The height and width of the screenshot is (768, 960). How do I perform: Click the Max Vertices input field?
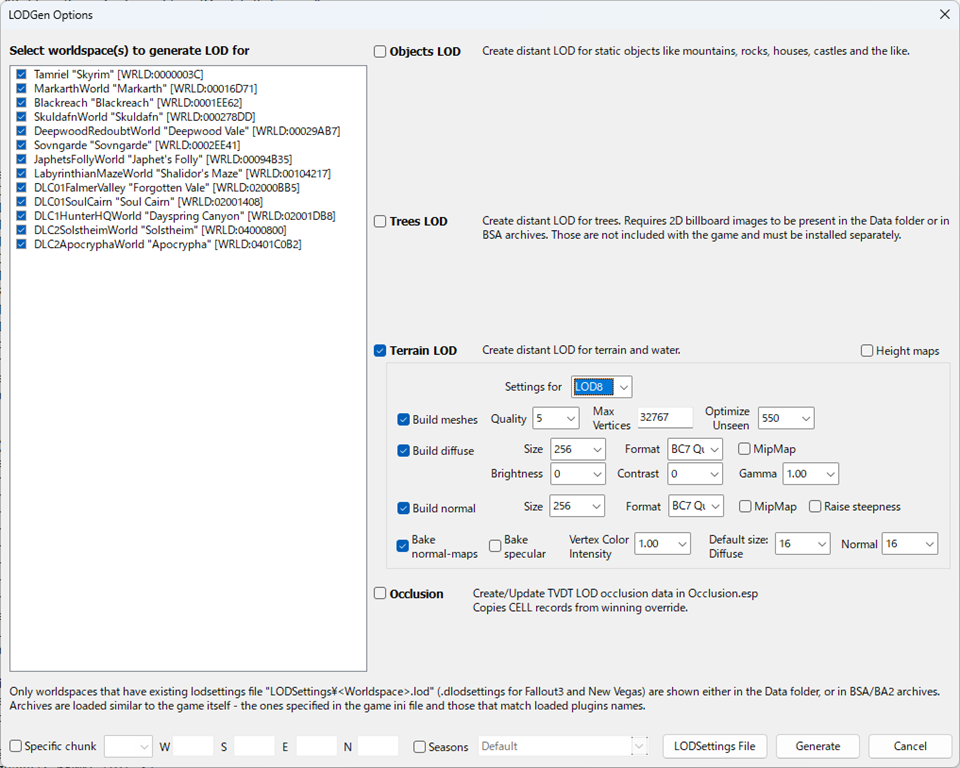(665, 418)
